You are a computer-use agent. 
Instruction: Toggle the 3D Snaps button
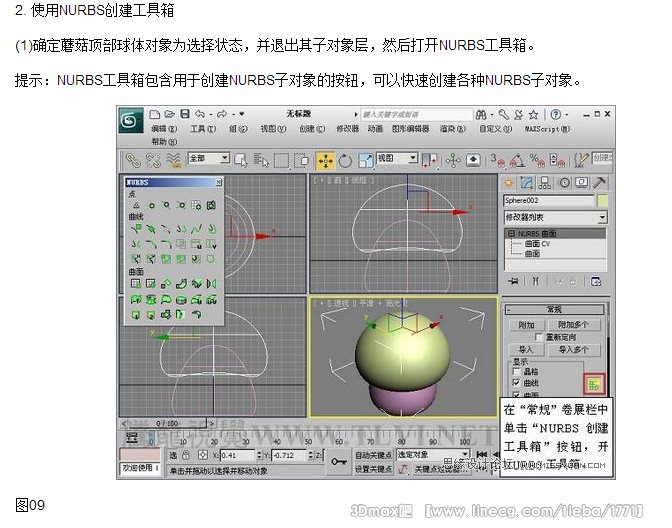point(497,160)
